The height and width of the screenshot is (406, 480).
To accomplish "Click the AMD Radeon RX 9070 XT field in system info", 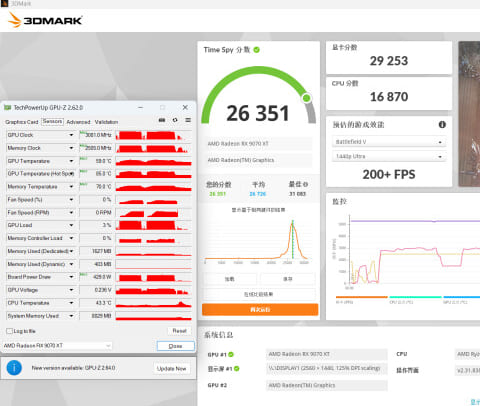I will 327,354.
